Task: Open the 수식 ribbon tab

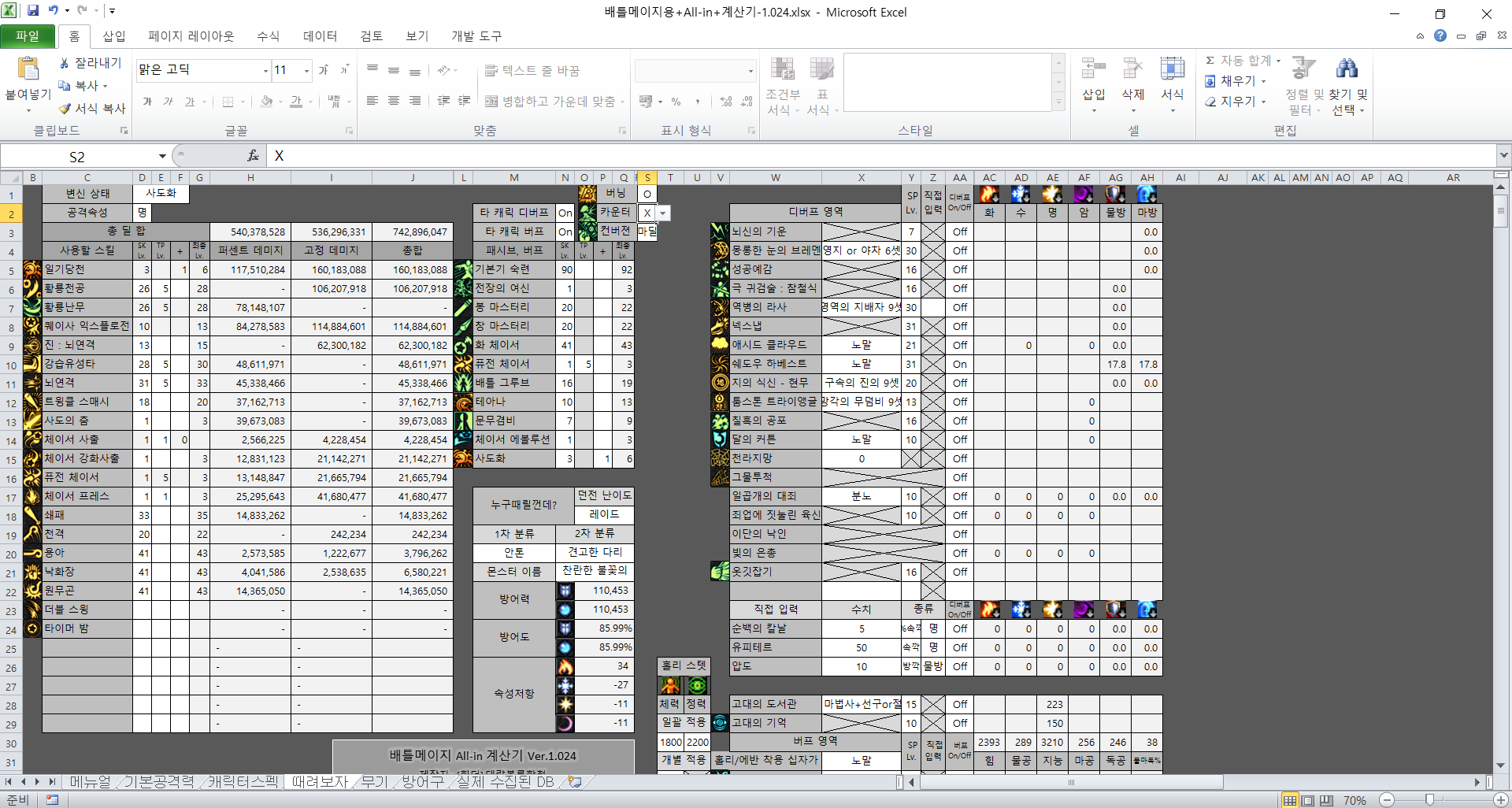Action: pos(268,36)
